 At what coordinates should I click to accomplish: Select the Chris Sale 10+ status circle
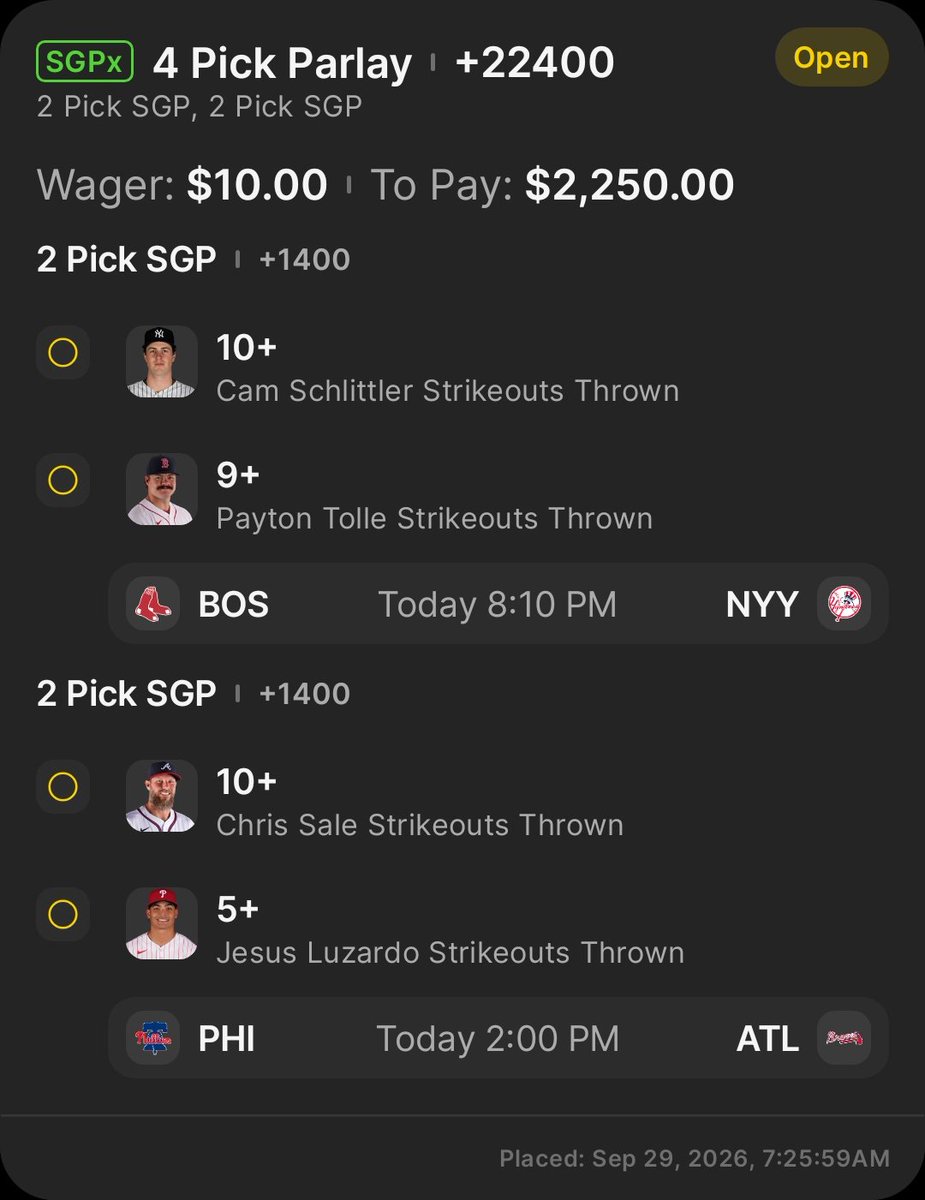click(x=62, y=788)
